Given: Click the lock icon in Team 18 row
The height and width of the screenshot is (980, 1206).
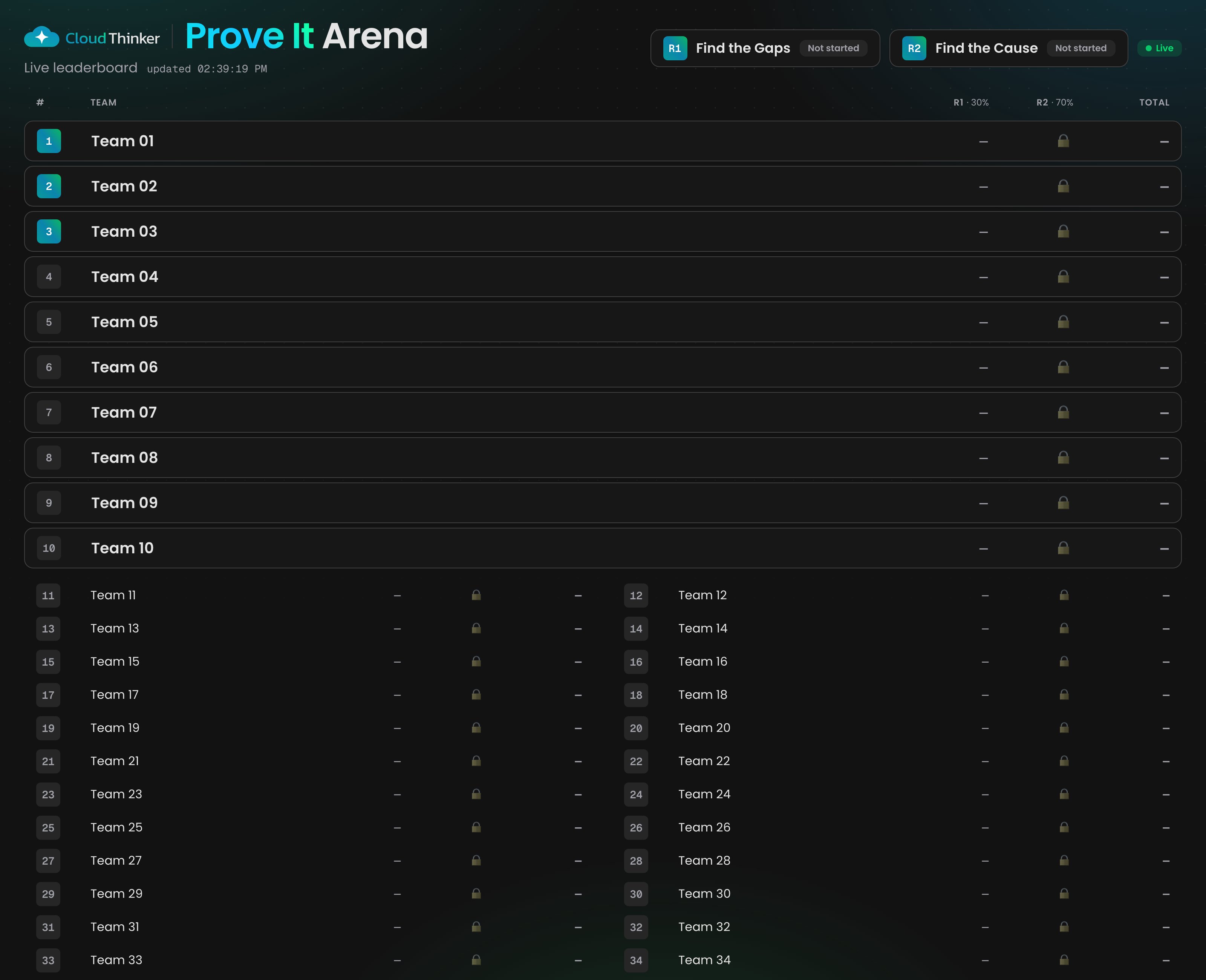Looking at the screenshot, I should click(1064, 694).
